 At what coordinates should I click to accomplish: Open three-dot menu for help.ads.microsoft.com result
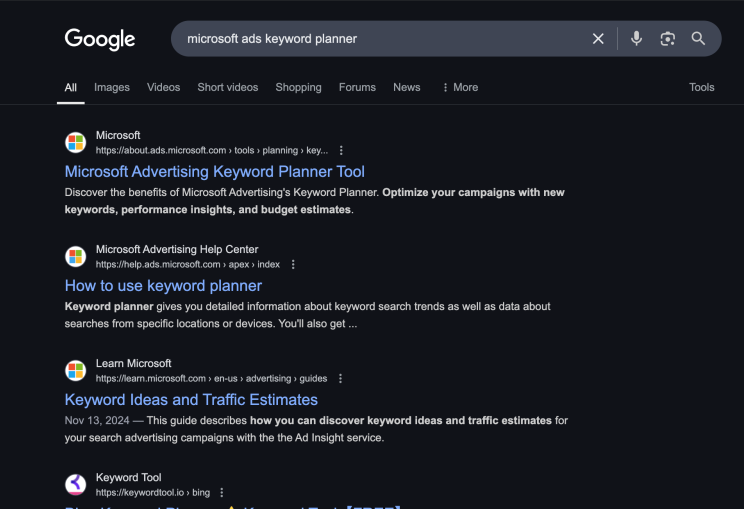pyautogui.click(x=293, y=265)
